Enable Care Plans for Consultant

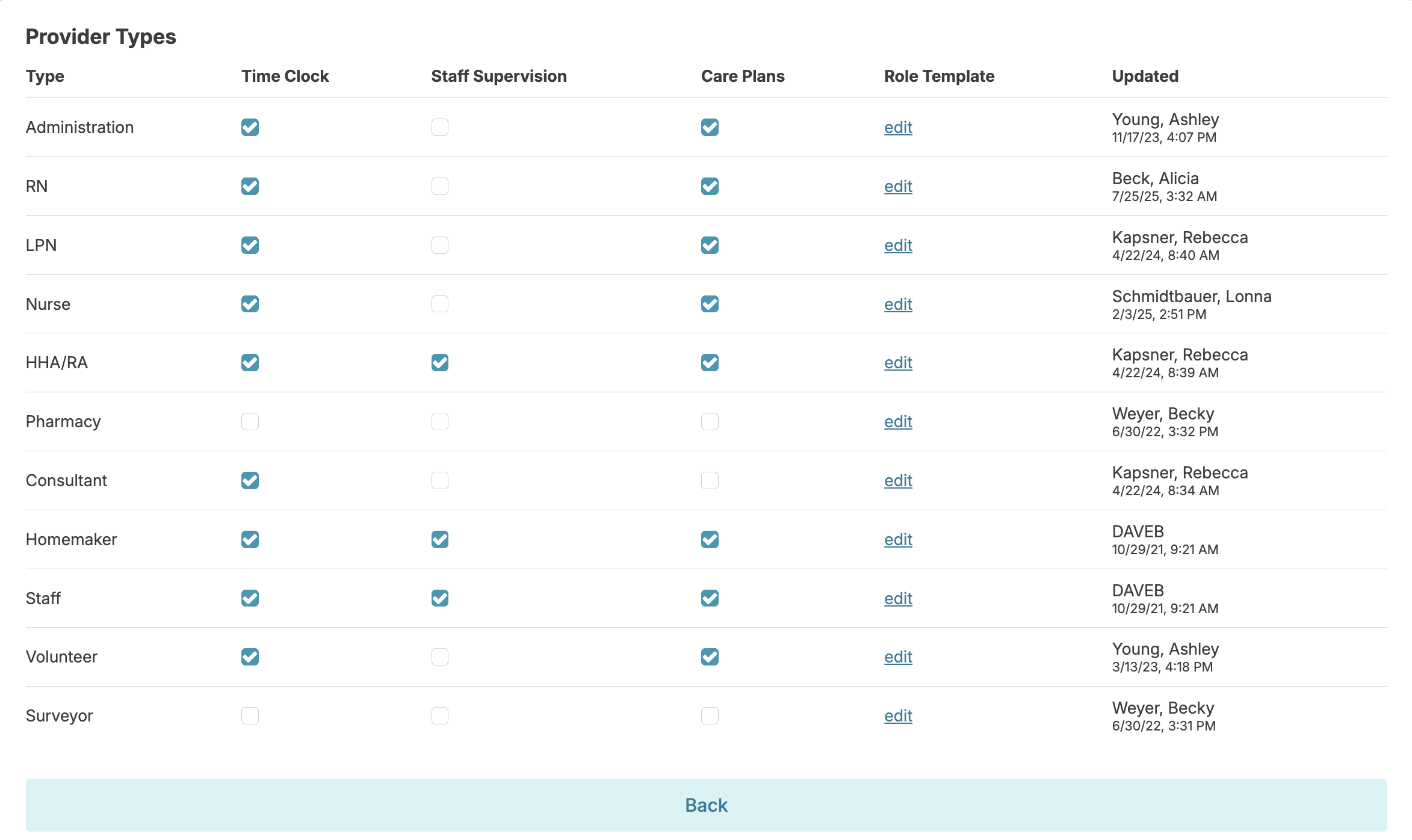click(710, 481)
